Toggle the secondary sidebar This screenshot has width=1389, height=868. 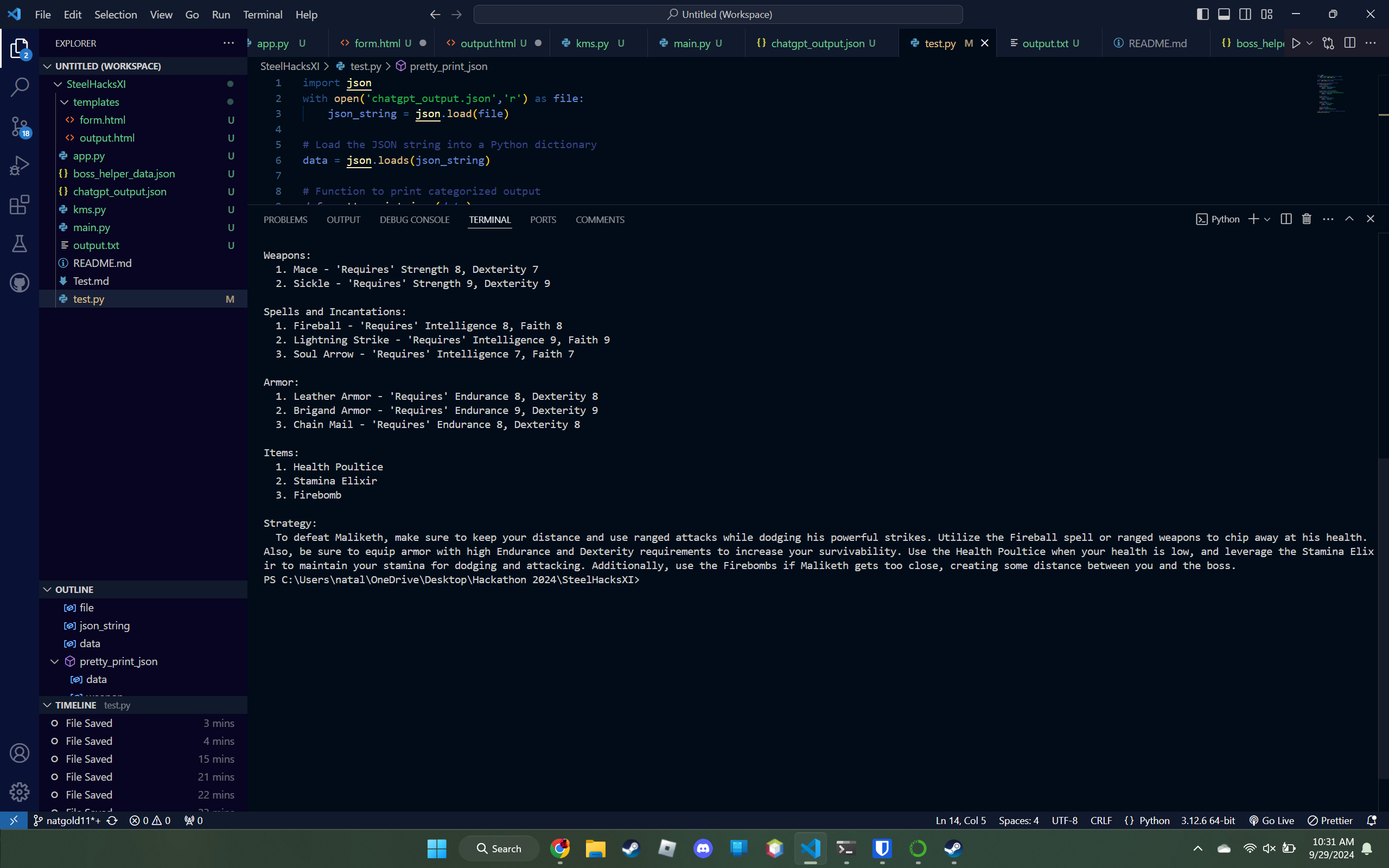(1245, 14)
